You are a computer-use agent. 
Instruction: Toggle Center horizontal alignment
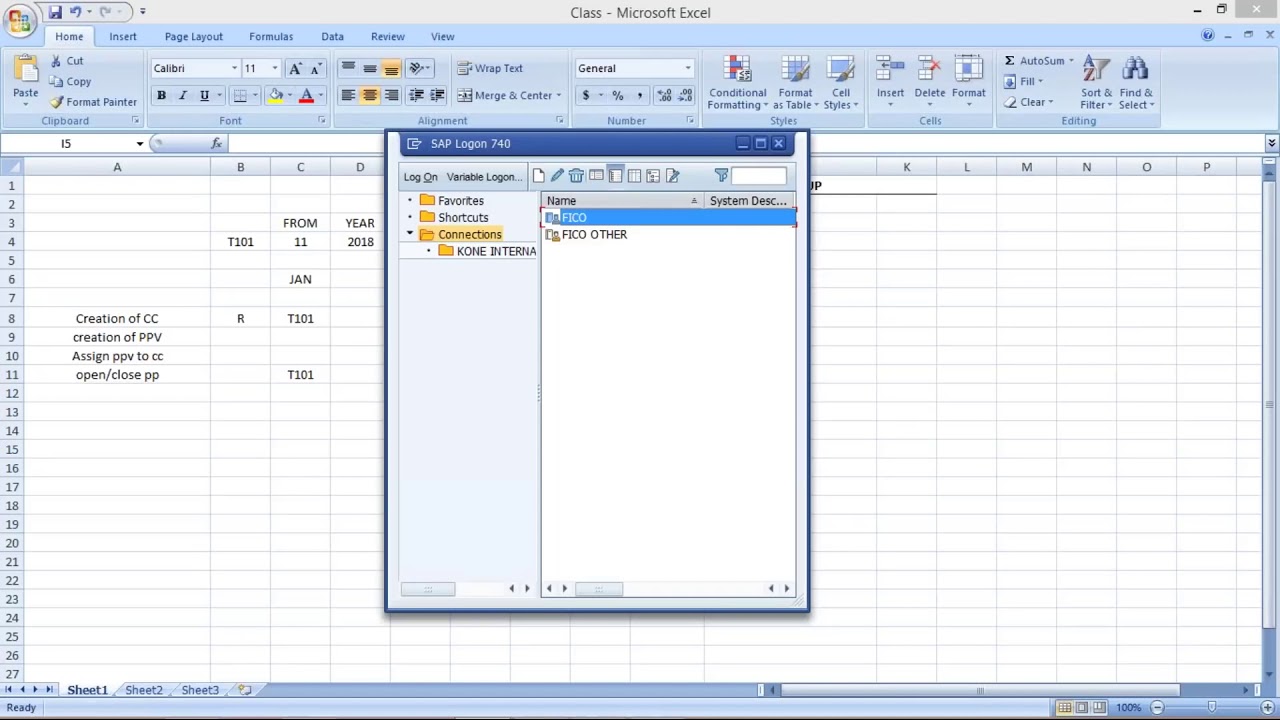pyautogui.click(x=370, y=95)
